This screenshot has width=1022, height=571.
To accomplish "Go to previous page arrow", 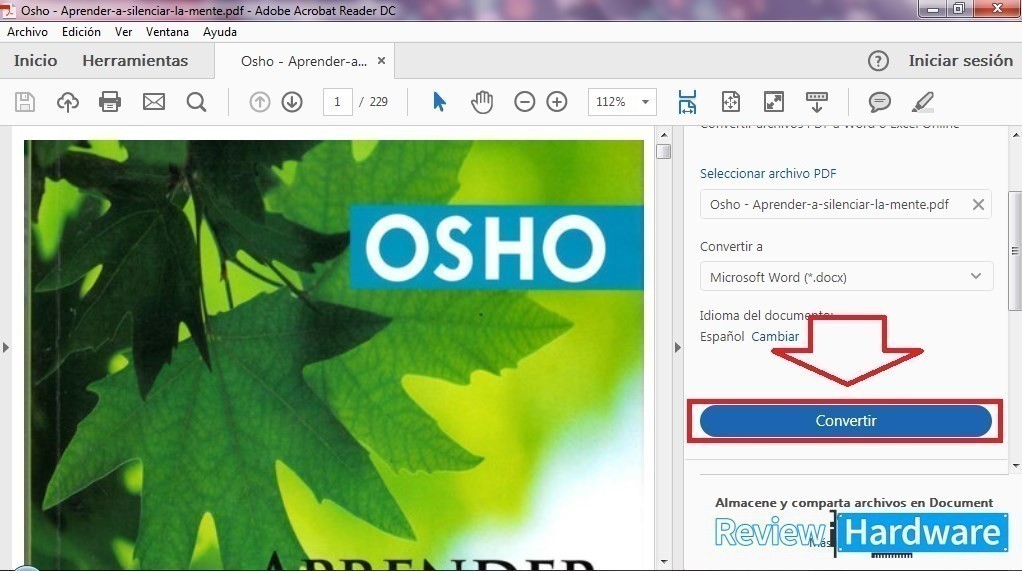I will 259,102.
